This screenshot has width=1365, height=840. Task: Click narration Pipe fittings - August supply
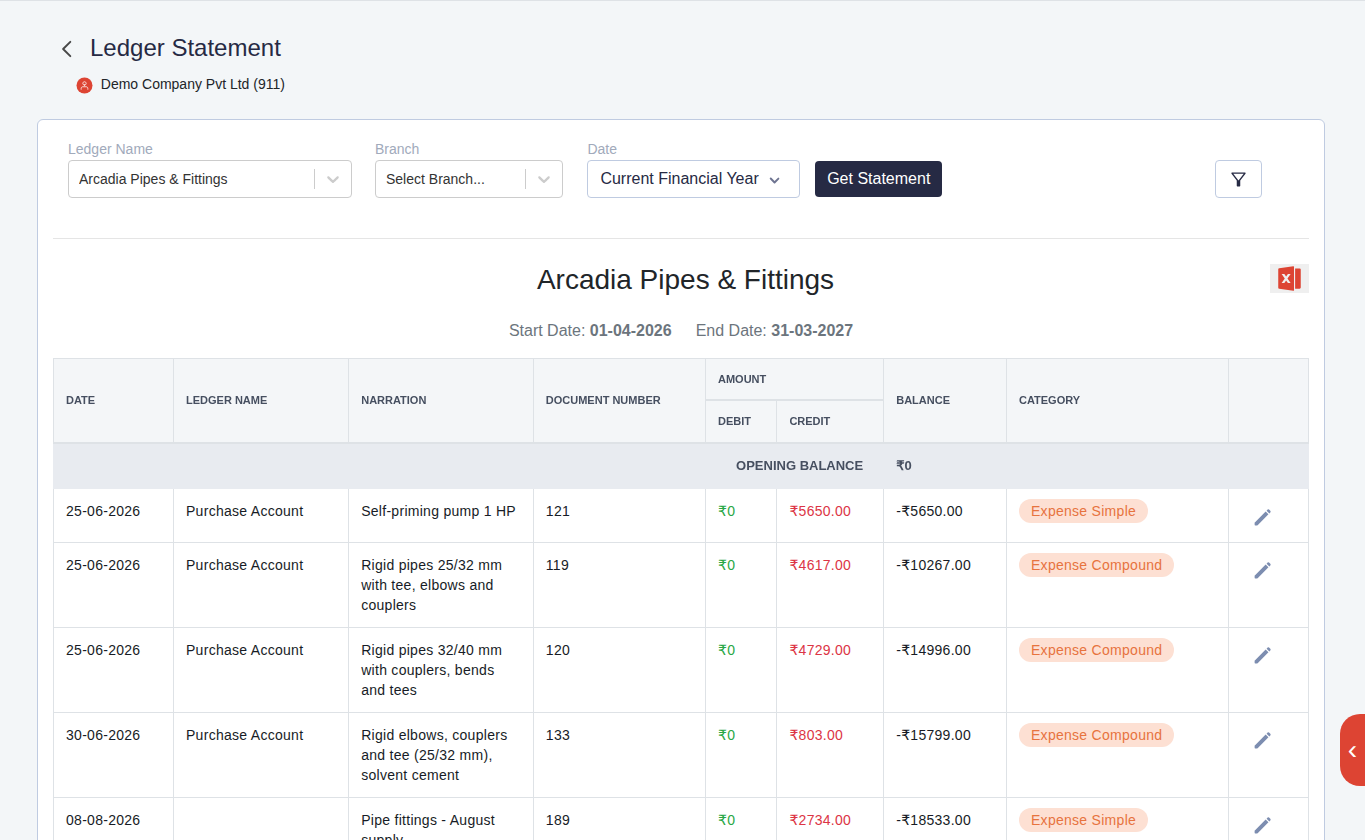coord(428,828)
